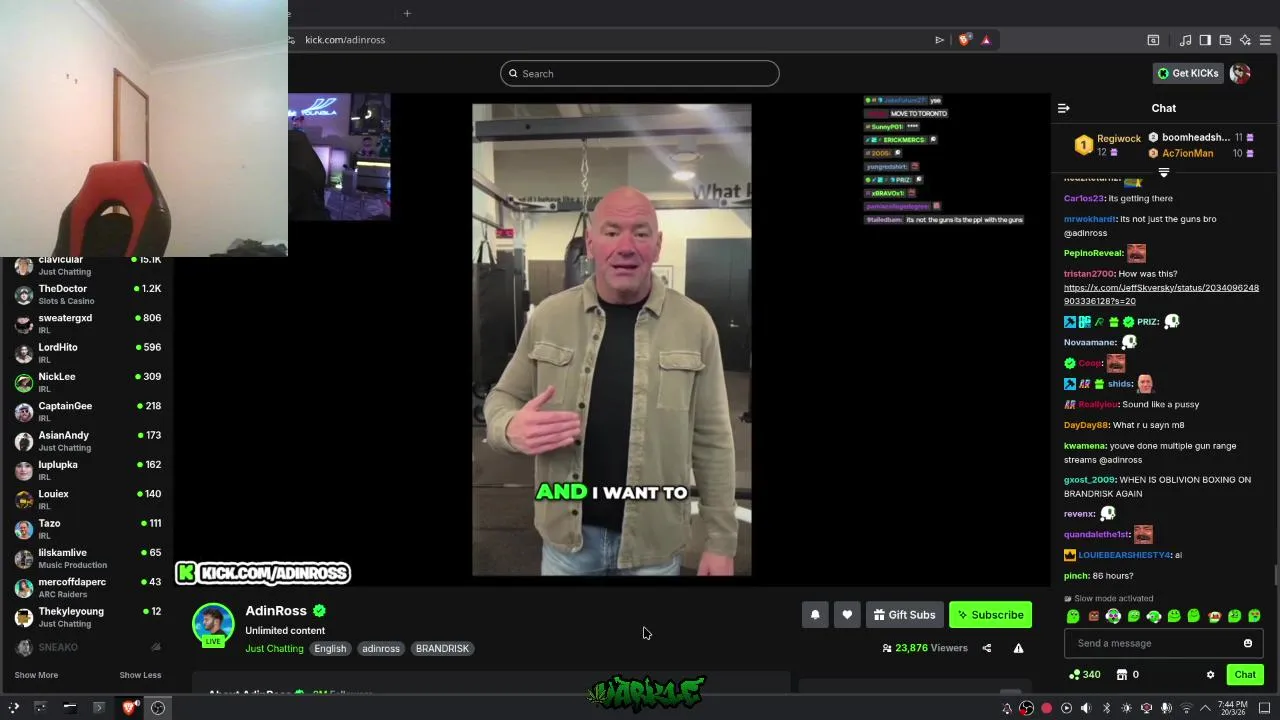Open a new browser tab with plus
Screen dimensions: 1280x720
(x=407, y=13)
